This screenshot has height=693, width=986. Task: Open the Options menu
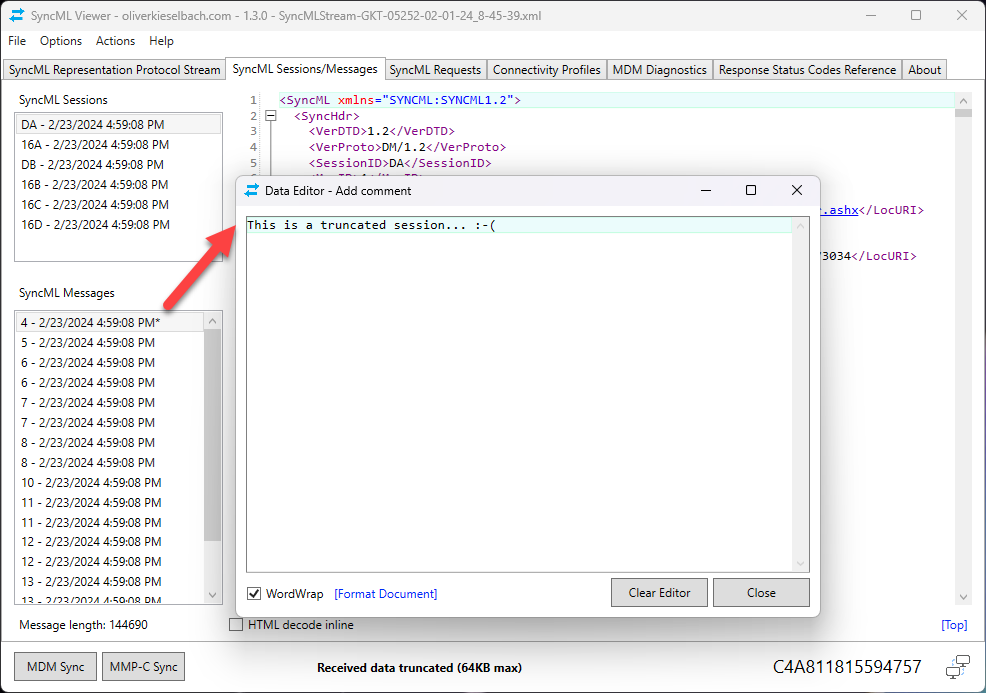pos(61,41)
